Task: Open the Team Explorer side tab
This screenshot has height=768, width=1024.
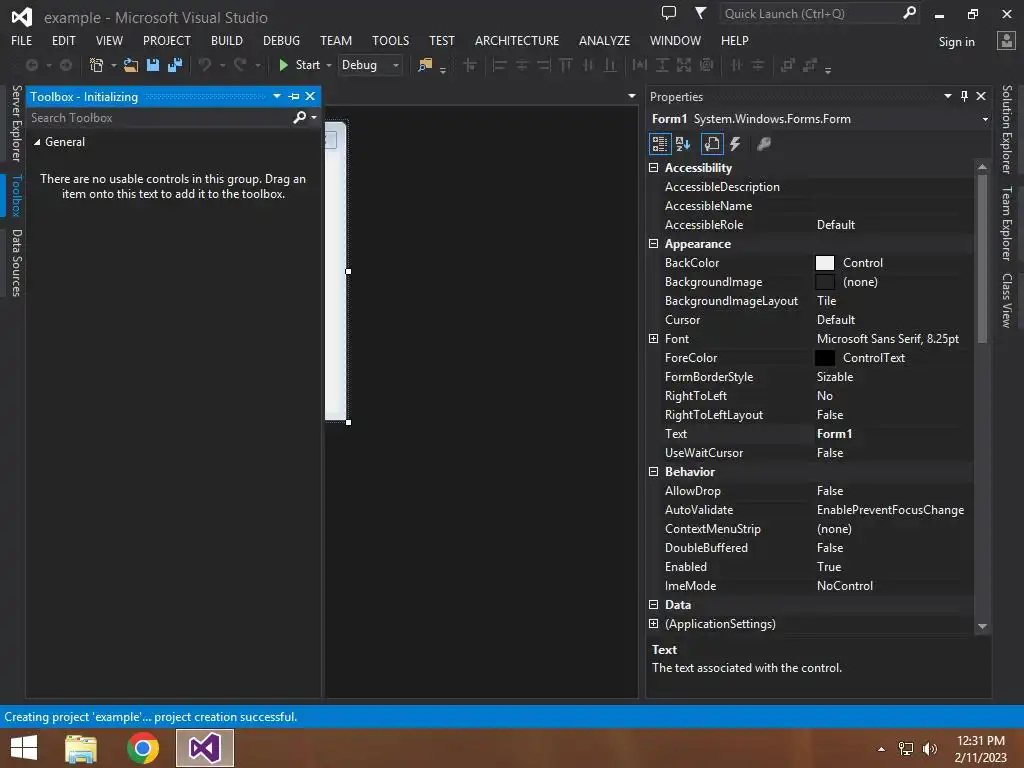Action: [x=1007, y=223]
